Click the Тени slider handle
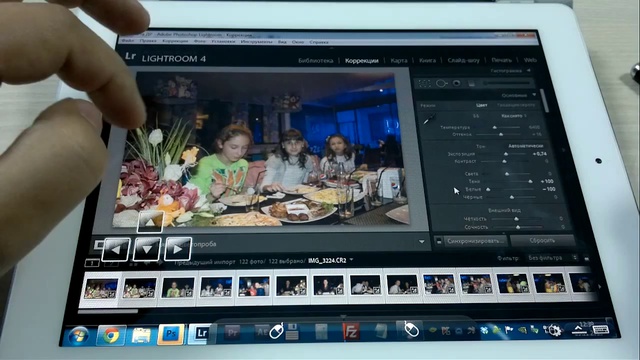Screen dimensions: 640x360 [x=530, y=181]
